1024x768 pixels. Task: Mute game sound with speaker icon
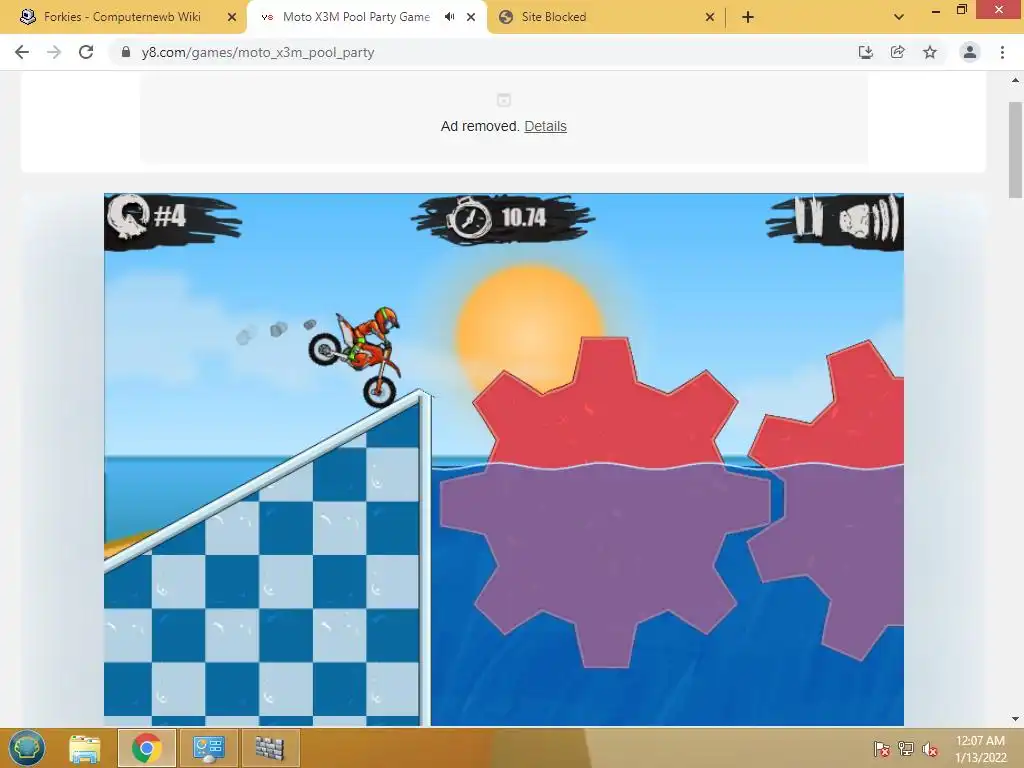tap(869, 220)
